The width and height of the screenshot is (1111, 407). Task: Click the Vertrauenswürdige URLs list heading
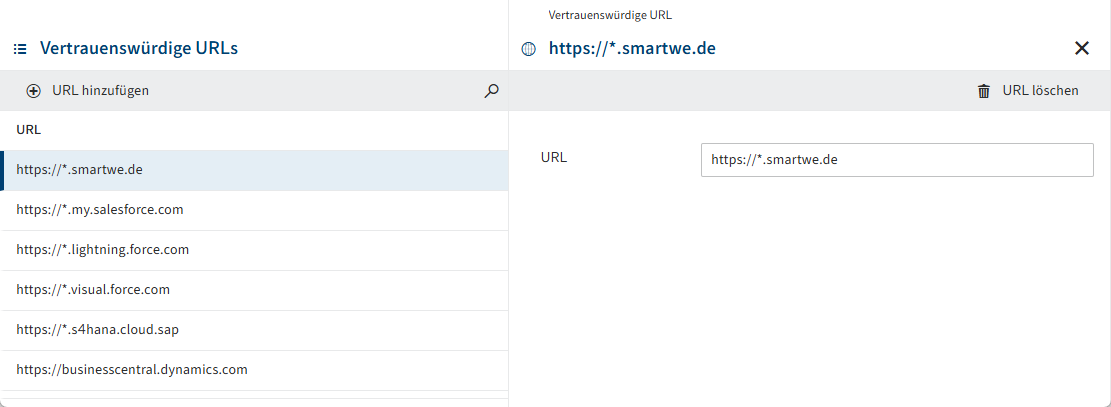[139, 48]
